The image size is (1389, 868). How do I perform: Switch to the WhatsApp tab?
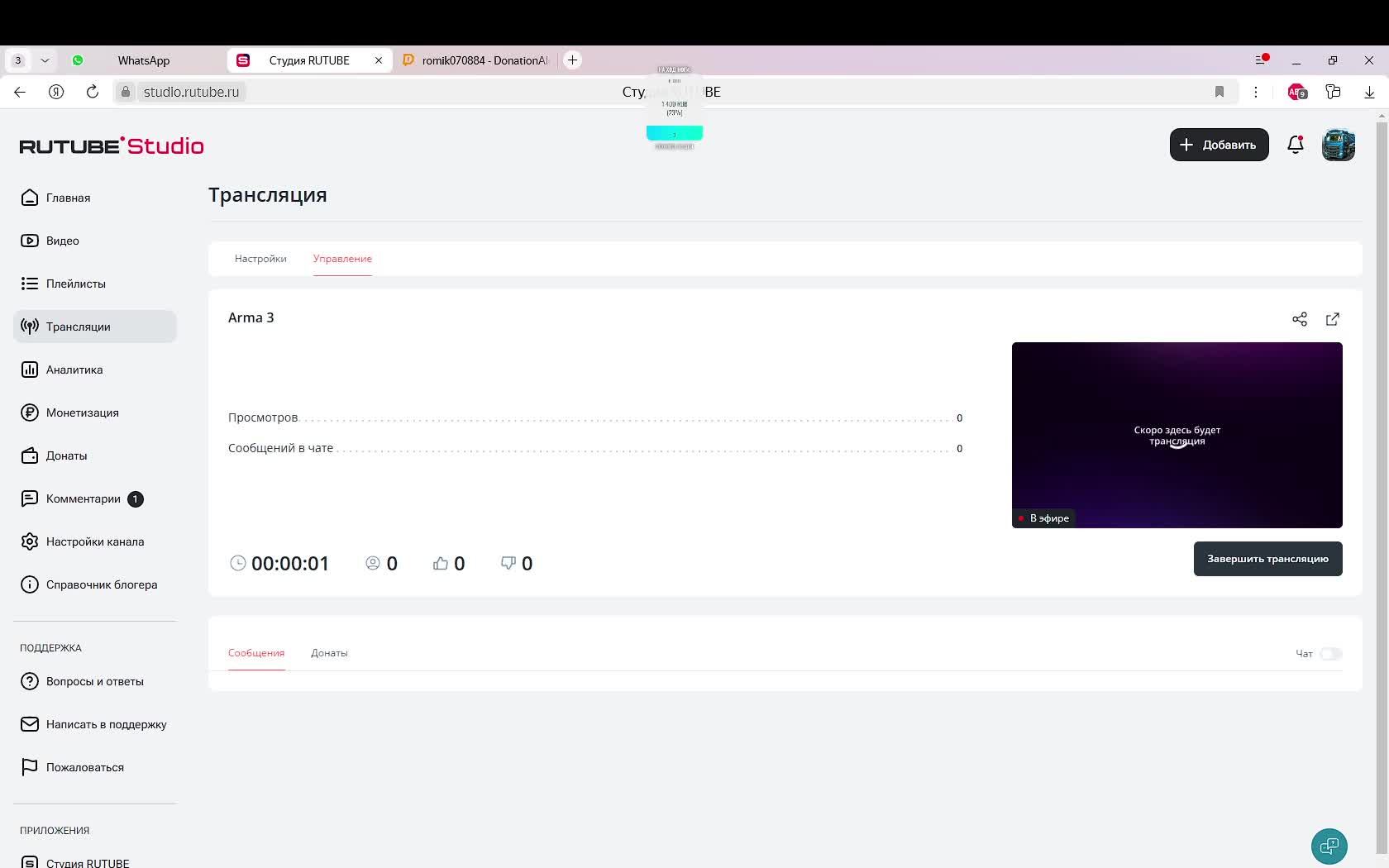144,60
